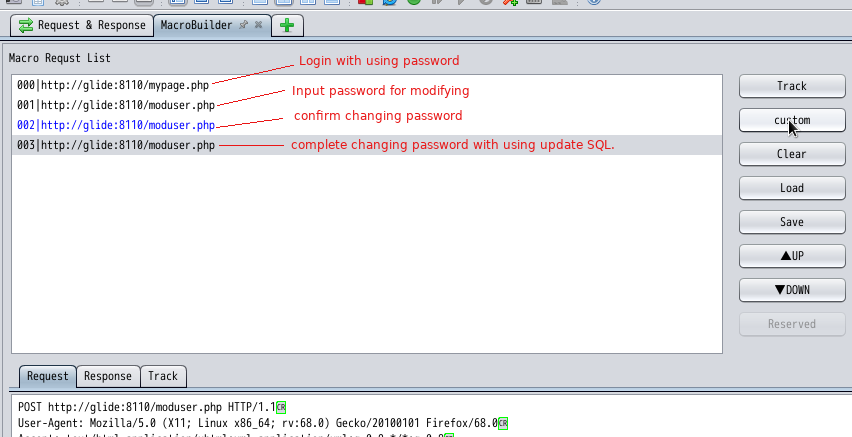Click the pin icon on MacroBuilder tab
The image size is (852, 437).
[x=244, y=25]
